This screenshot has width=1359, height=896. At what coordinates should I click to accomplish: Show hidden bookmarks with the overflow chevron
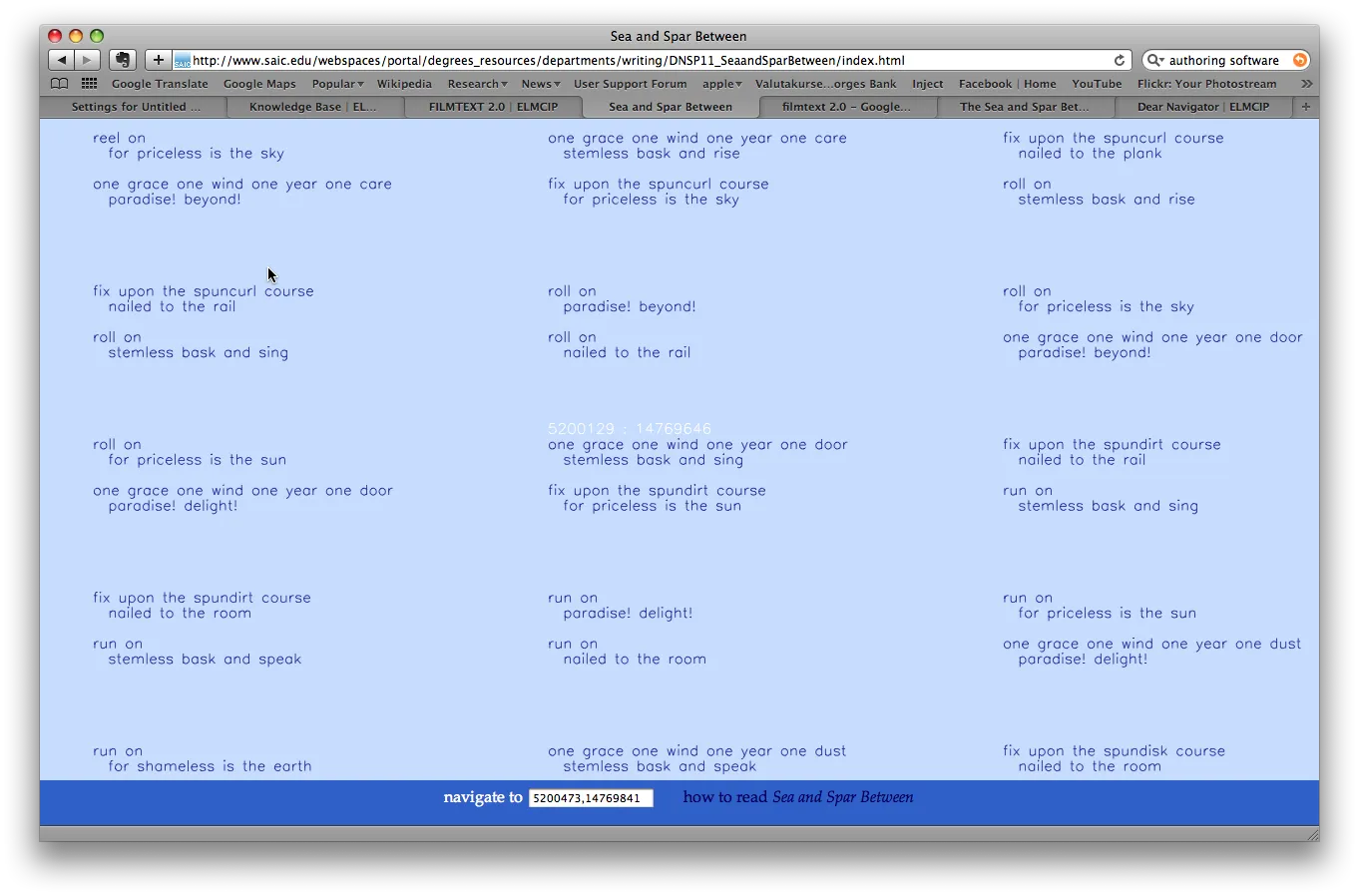click(x=1306, y=84)
